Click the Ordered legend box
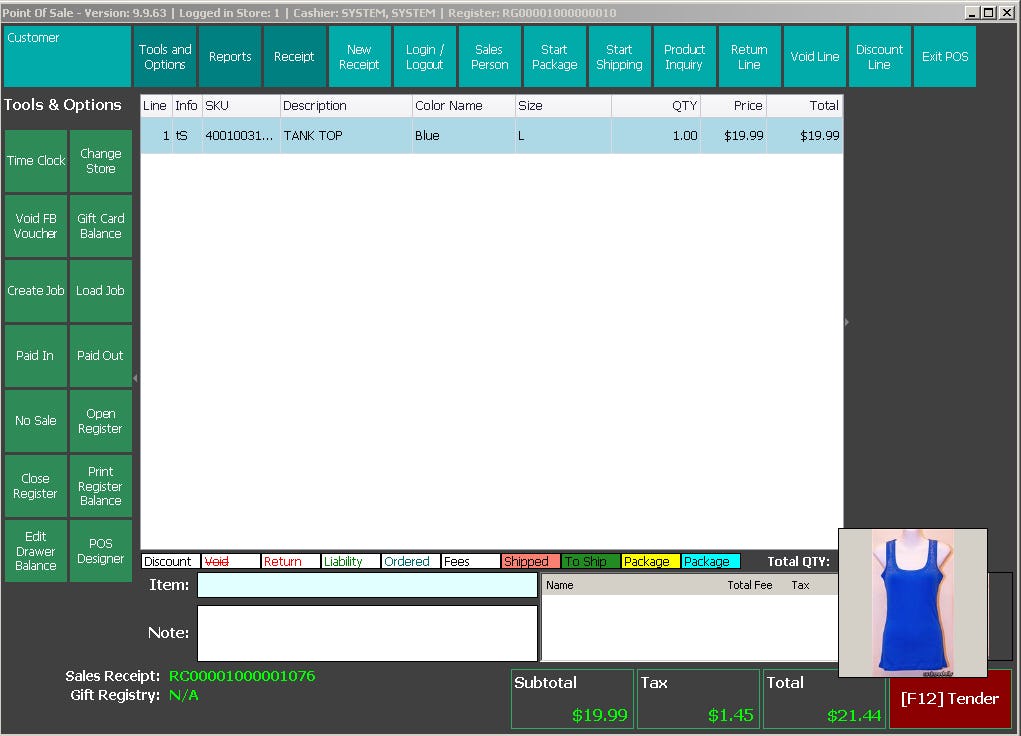 pyautogui.click(x=411, y=561)
